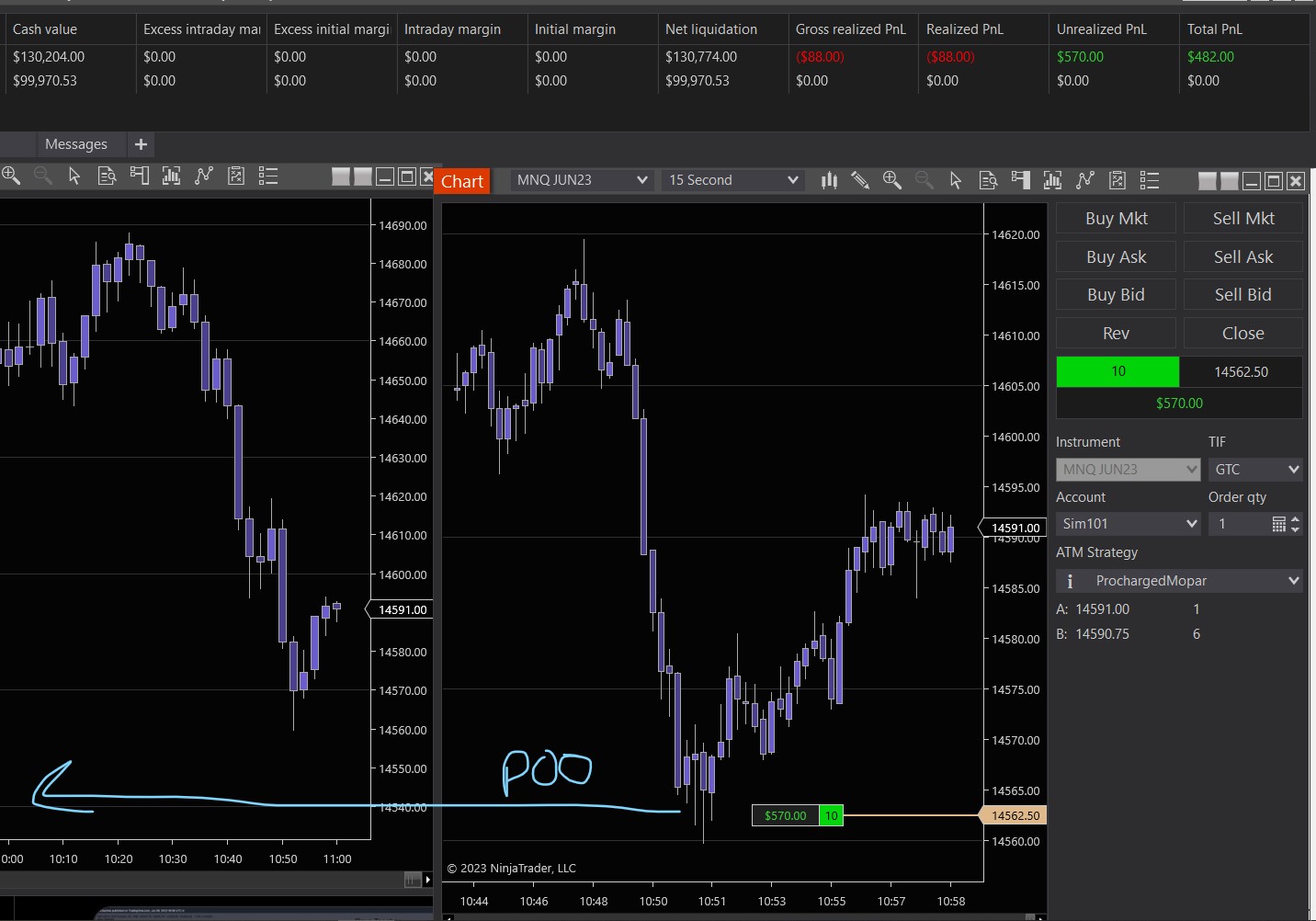Click the Order qty input field
The width and height of the screenshot is (1316, 921).
click(1239, 524)
